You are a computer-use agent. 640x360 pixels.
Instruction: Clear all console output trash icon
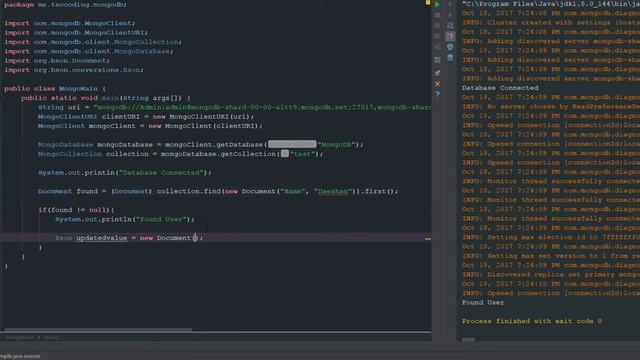[x=450, y=58]
